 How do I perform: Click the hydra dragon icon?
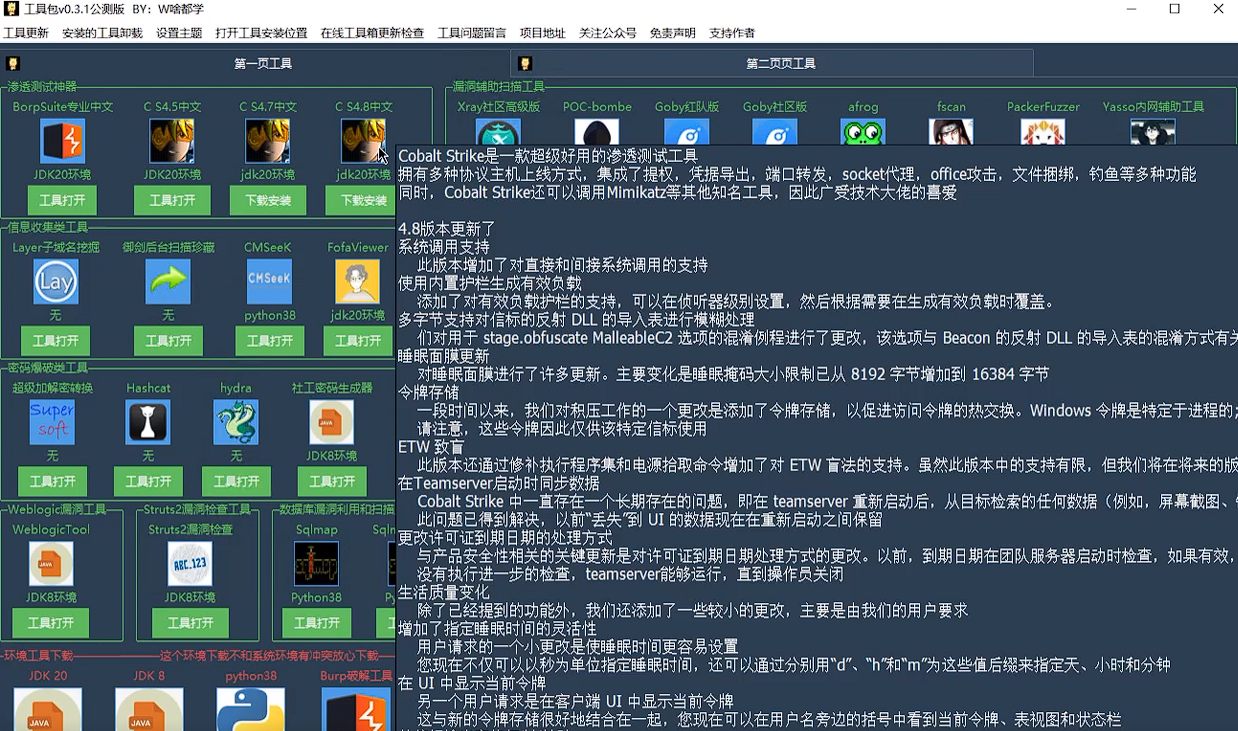(236, 422)
